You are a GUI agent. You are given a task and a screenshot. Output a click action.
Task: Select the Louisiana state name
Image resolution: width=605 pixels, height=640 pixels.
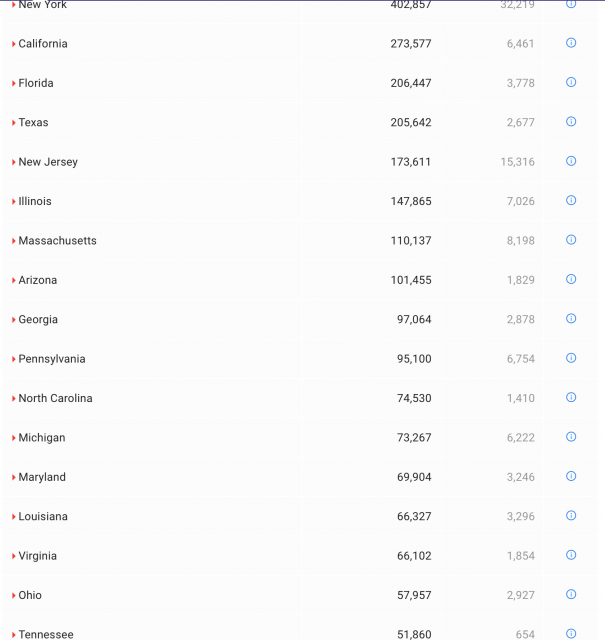[x=43, y=517]
